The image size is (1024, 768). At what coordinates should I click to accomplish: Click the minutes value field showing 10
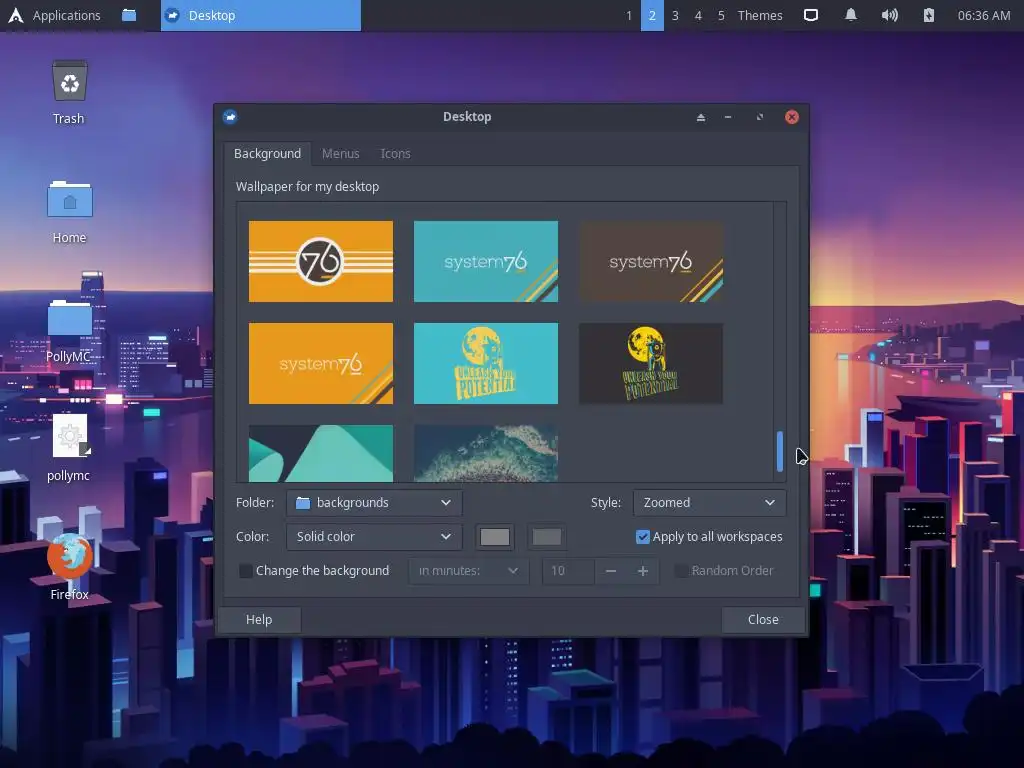pyautogui.click(x=568, y=571)
